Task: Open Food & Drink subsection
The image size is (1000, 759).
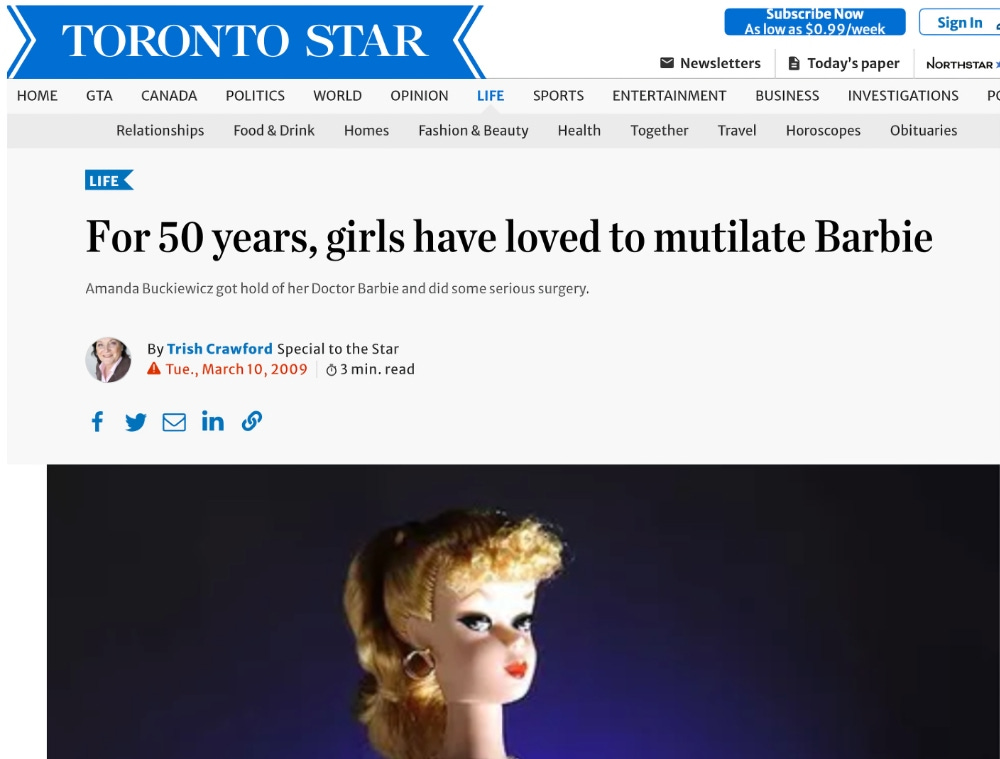Action: tap(274, 131)
